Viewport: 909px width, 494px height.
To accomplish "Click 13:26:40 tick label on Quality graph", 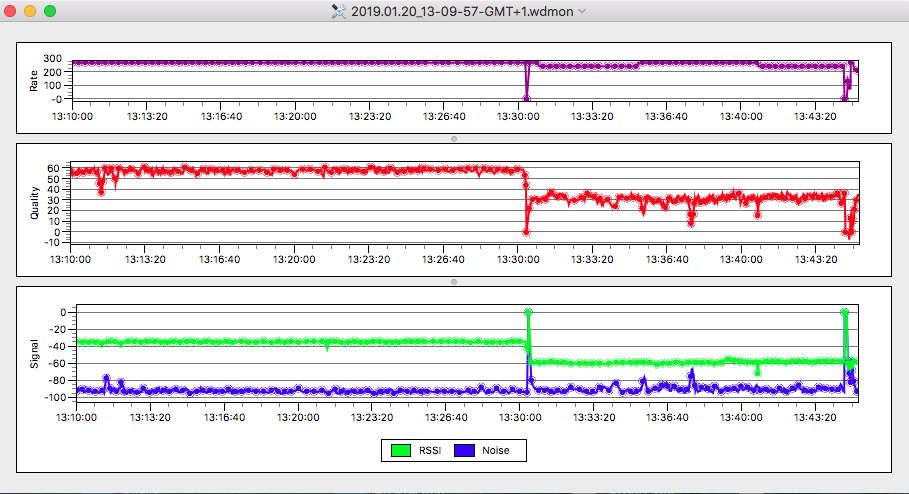I will [443, 260].
